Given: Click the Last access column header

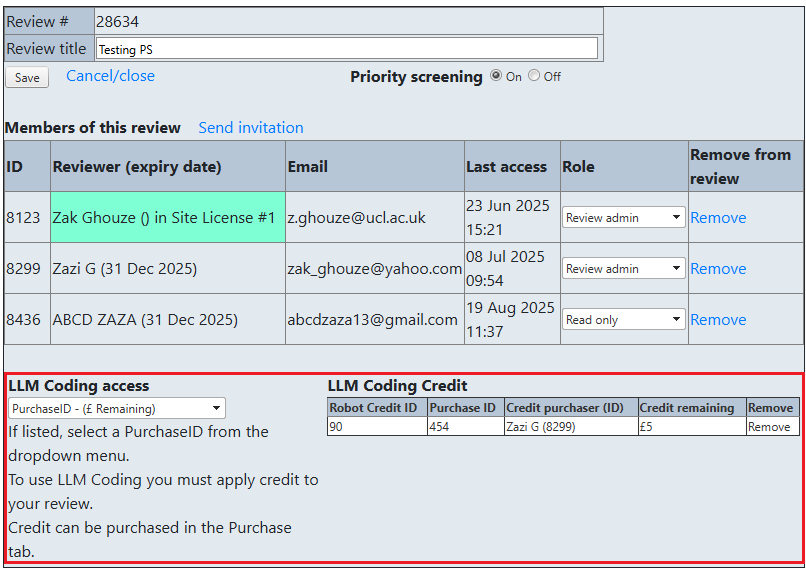Looking at the screenshot, I should 507,167.
